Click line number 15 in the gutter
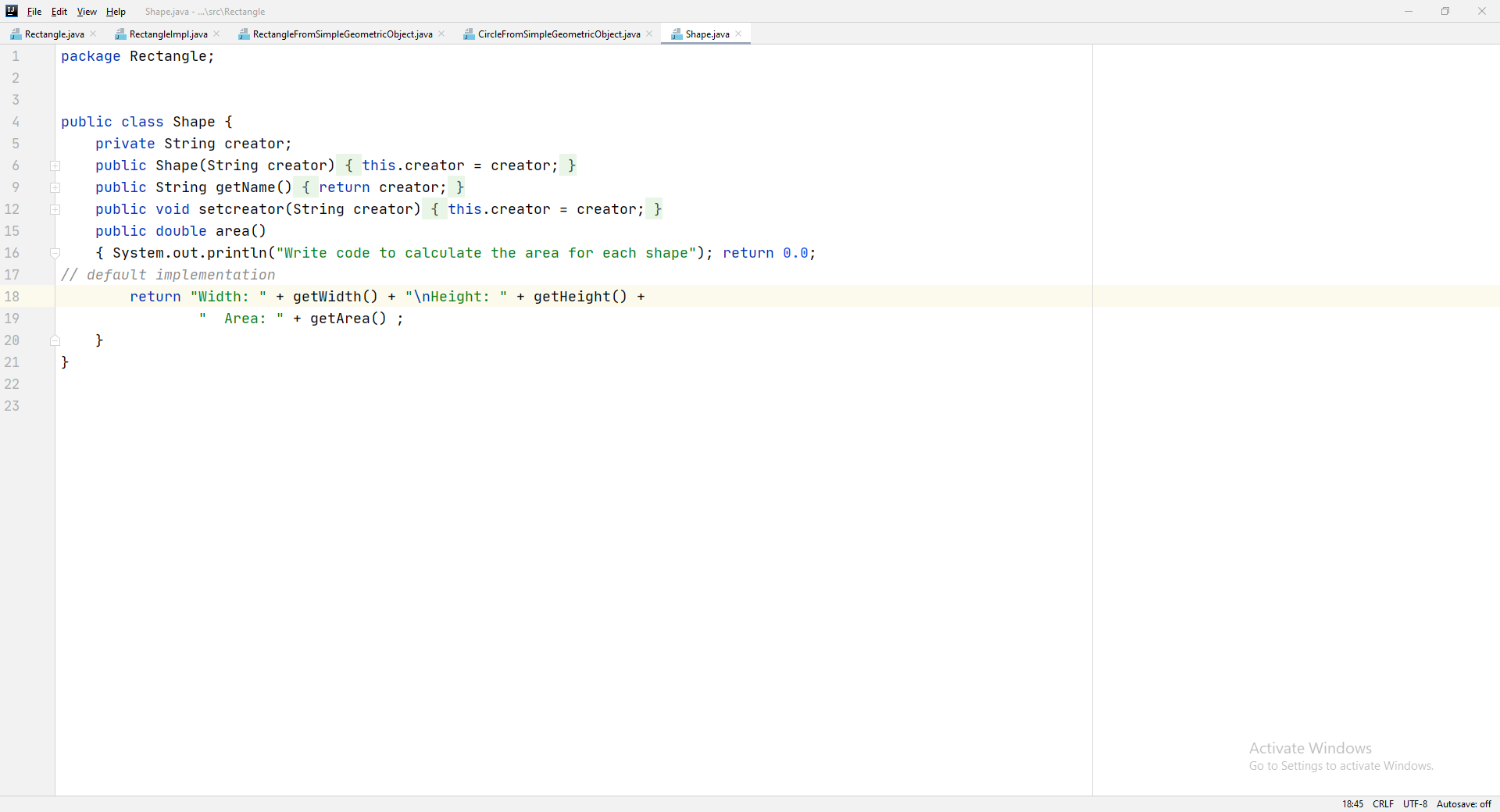This screenshot has width=1500, height=812. click(x=12, y=231)
